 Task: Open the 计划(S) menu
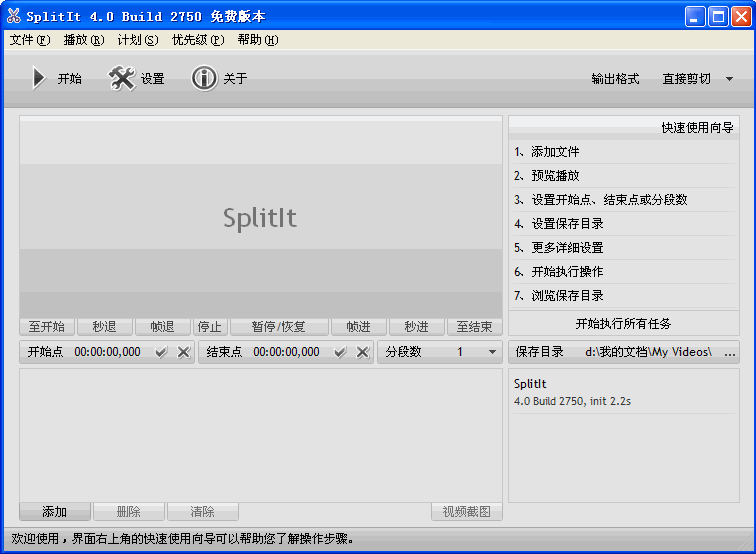pyautogui.click(x=138, y=40)
